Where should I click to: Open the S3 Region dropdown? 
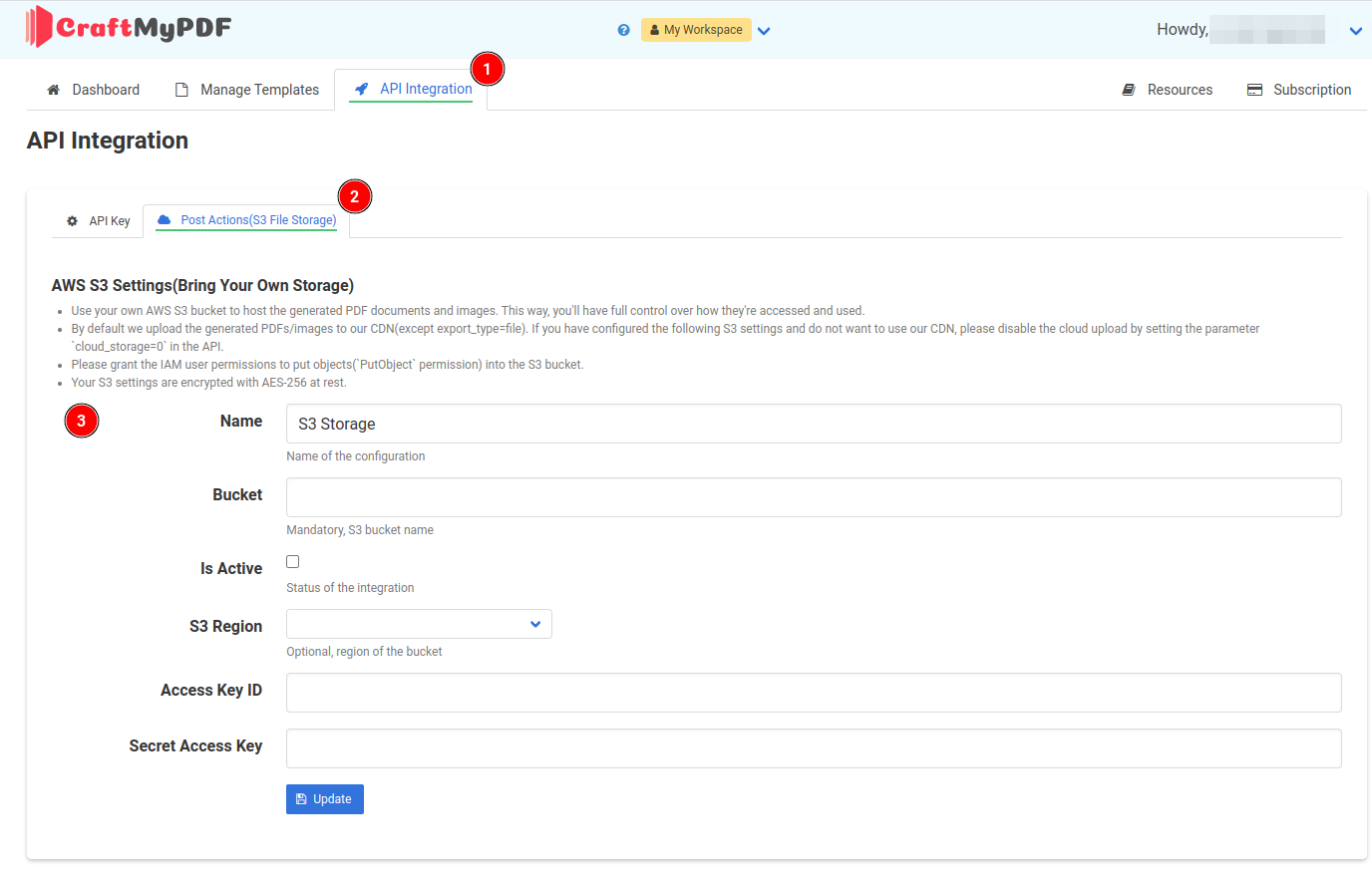pyautogui.click(x=419, y=624)
